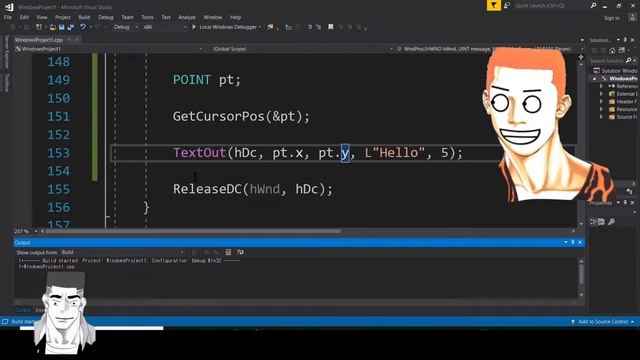Click the account avatar icon
Image resolution: width=640 pixels, height=360 pixels.
[633, 17]
